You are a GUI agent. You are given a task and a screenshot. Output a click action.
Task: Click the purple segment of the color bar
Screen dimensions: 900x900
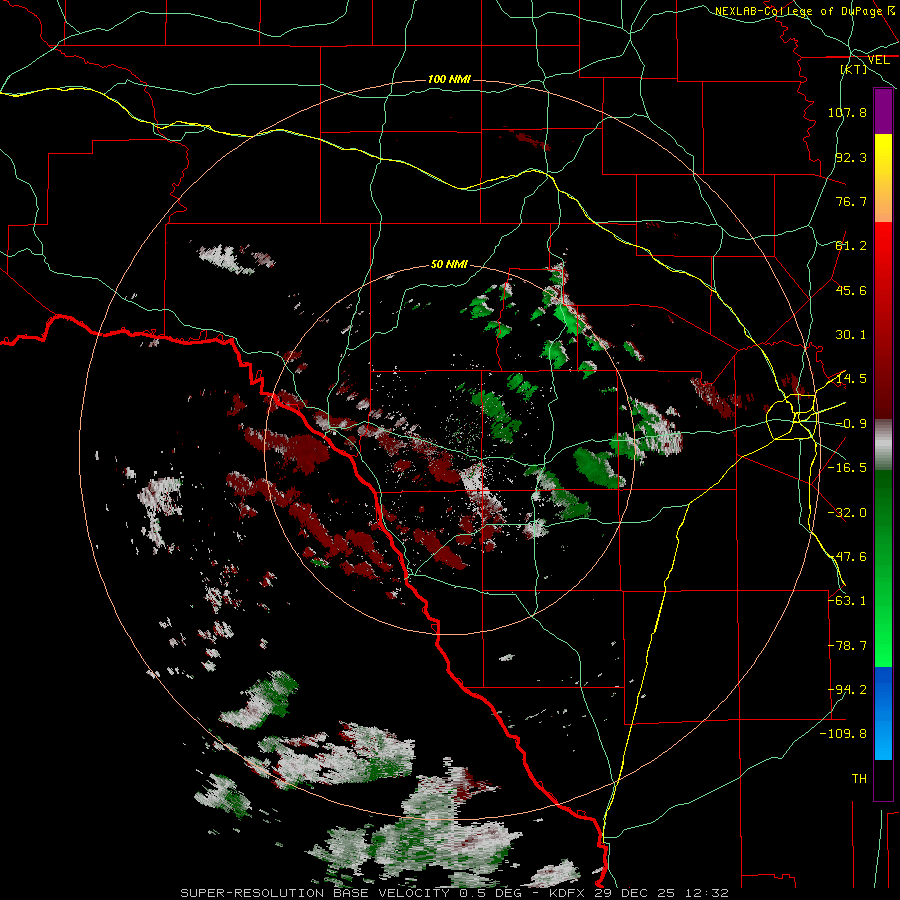click(883, 111)
